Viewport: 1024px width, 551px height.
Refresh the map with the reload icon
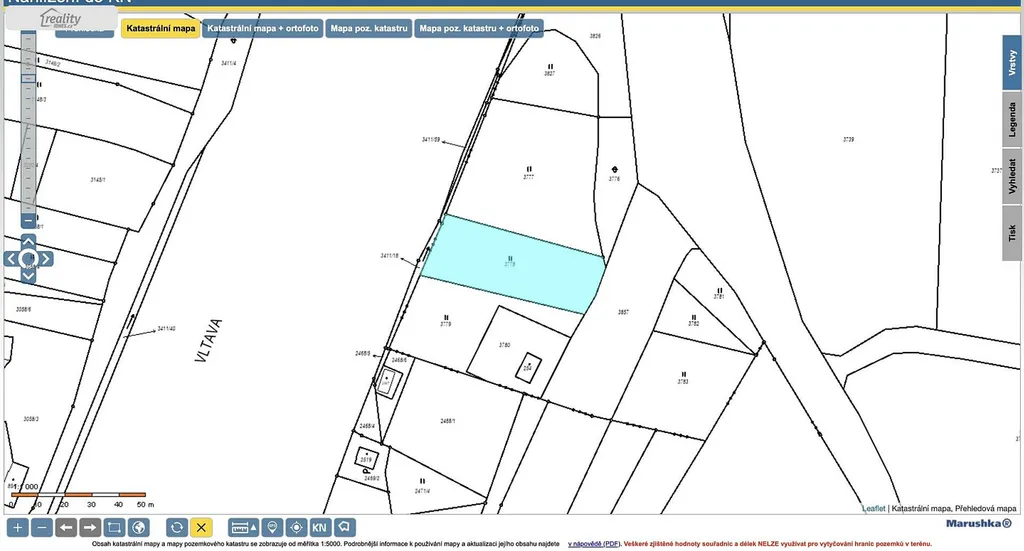177,527
